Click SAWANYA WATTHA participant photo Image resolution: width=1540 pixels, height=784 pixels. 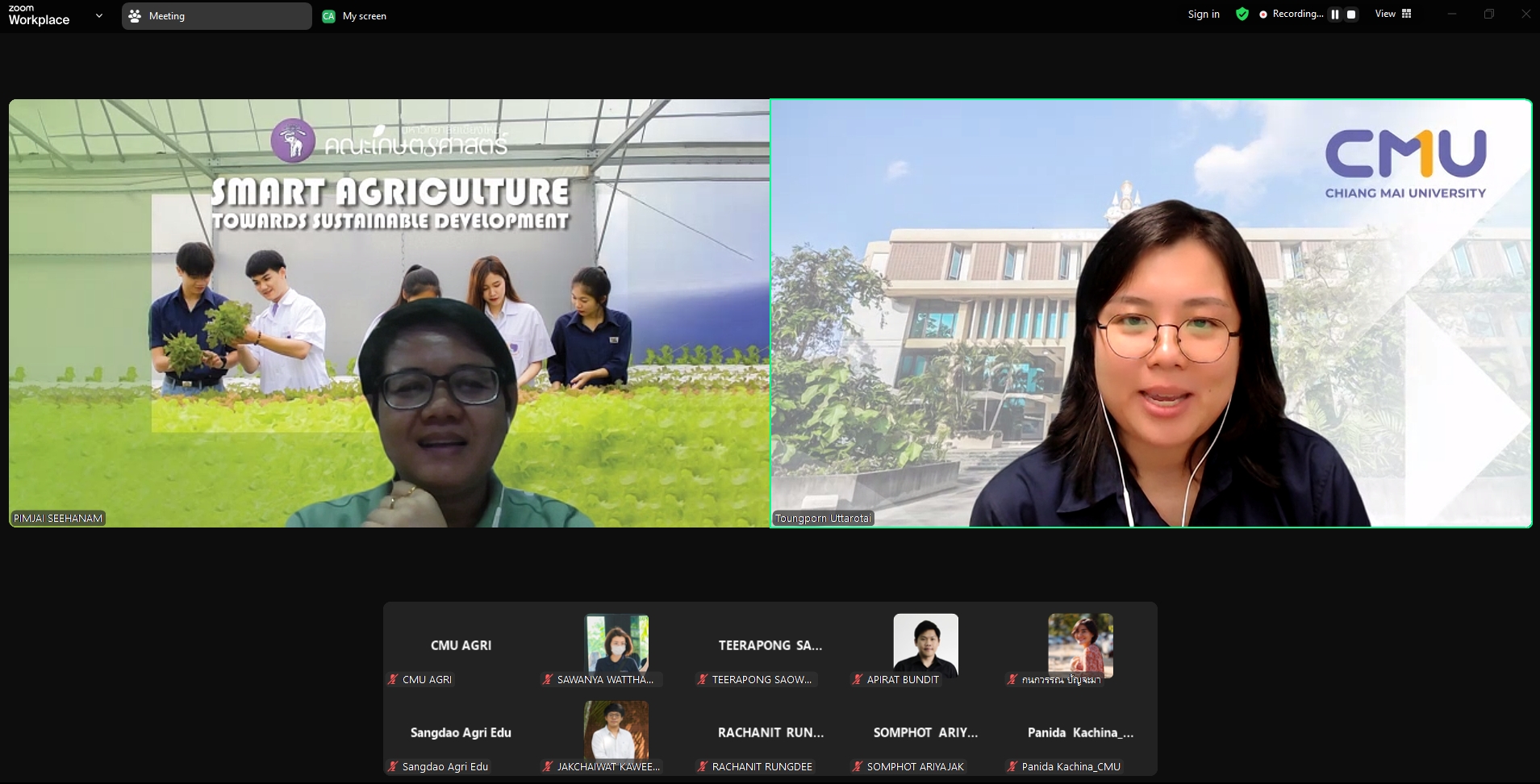tap(616, 644)
